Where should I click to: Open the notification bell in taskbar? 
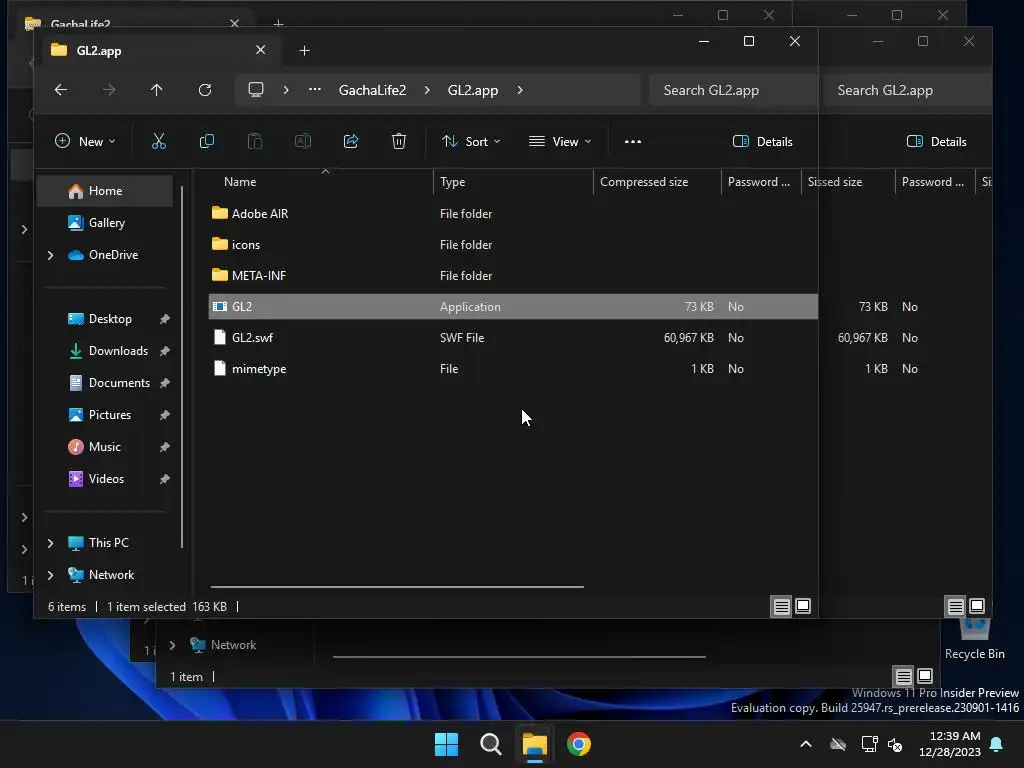tap(997, 744)
